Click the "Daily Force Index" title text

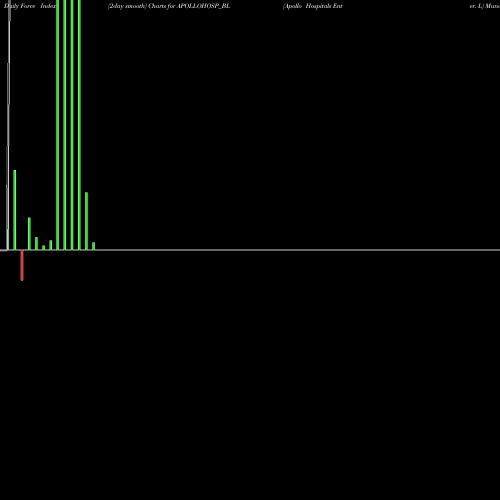[x=30, y=6]
